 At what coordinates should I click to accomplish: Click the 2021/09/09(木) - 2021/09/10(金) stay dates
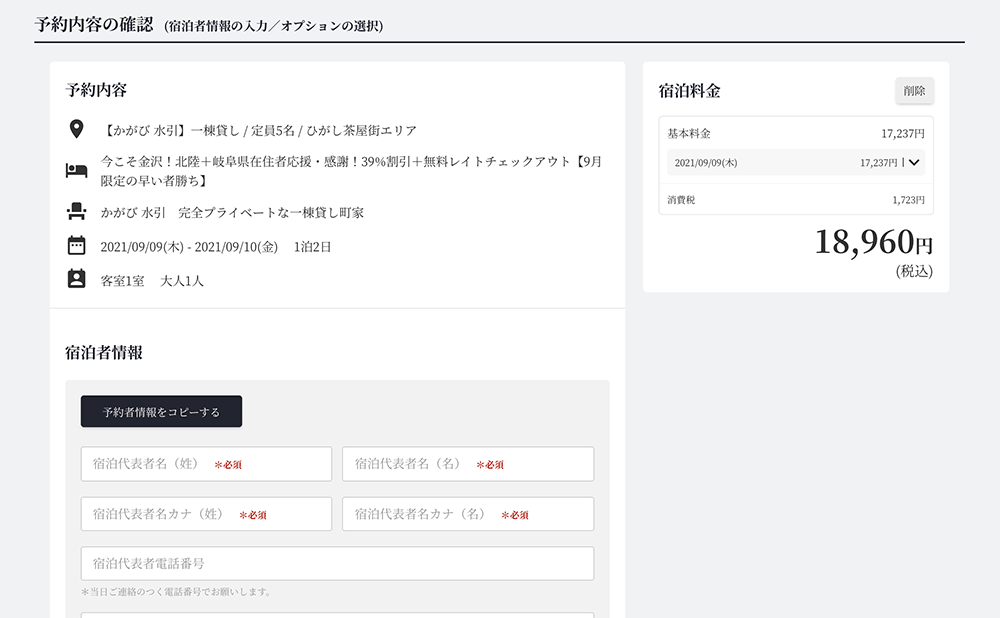pos(189,247)
